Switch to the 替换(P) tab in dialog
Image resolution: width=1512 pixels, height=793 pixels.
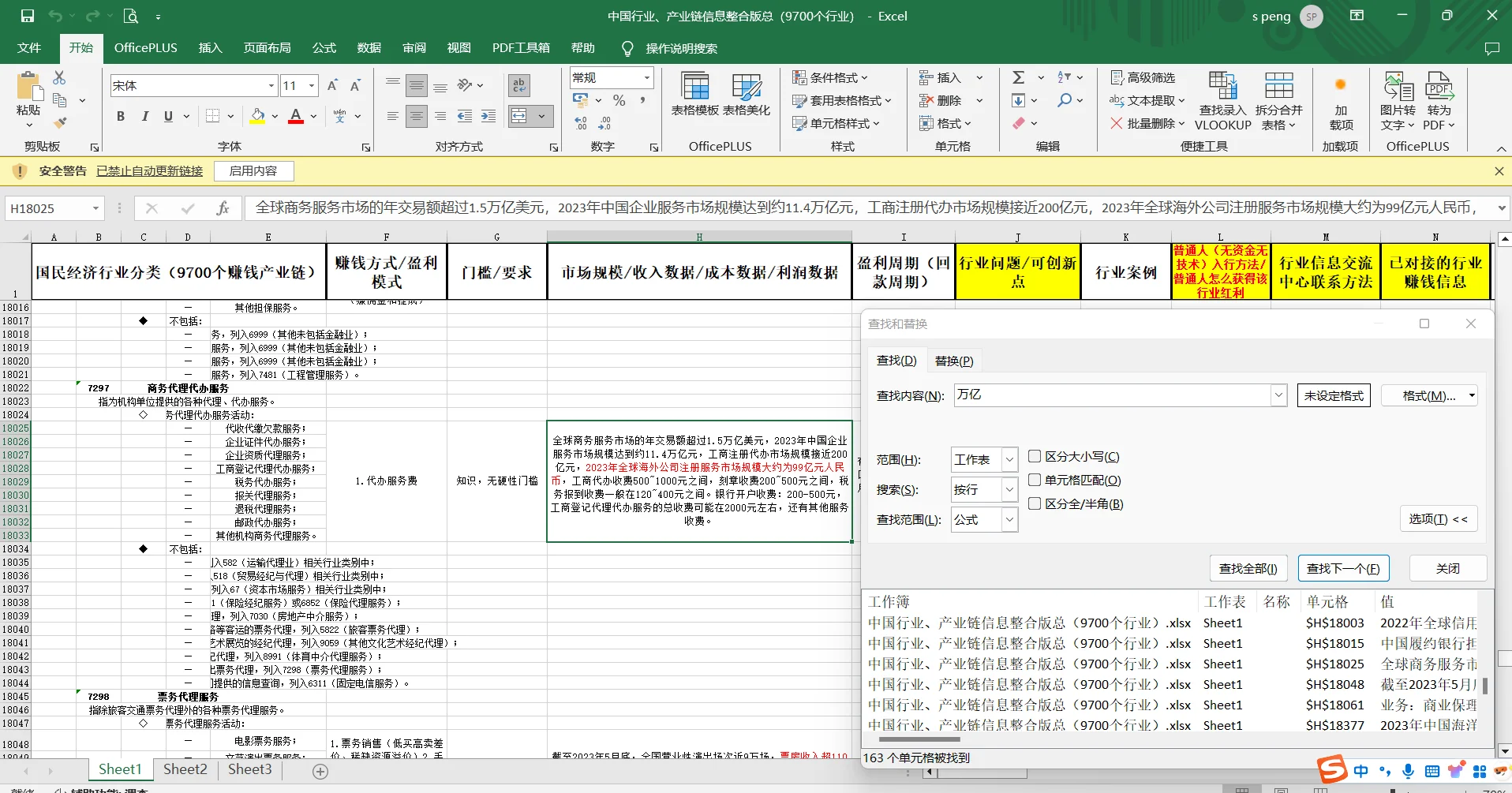pos(954,361)
